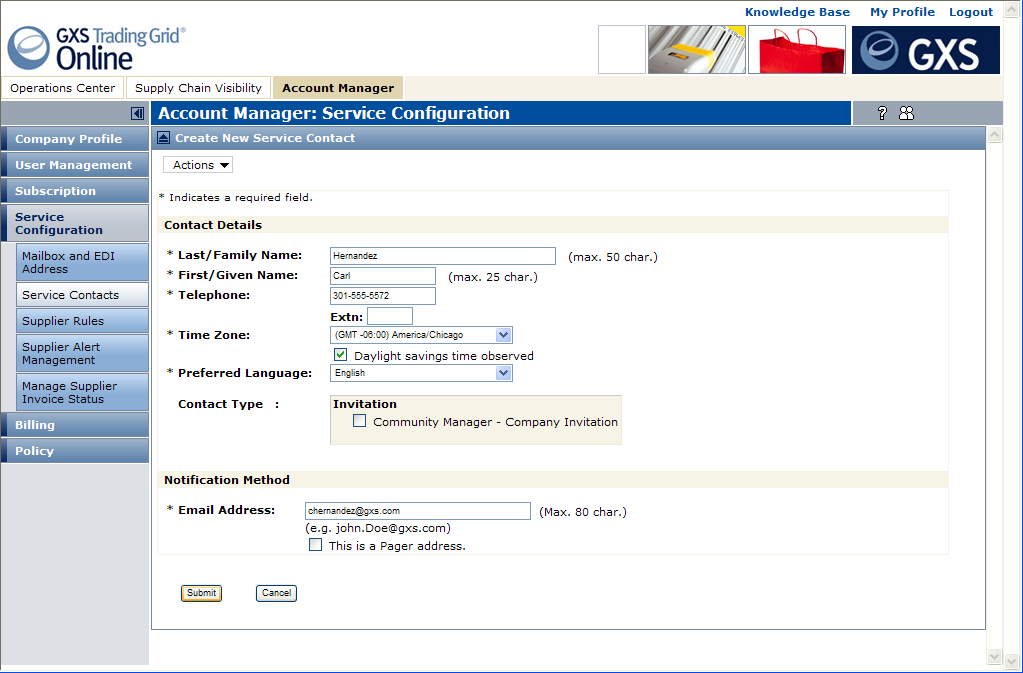Screen dimensions: 1023x673
Task: Select Service Configuration sidebar item
Action: (x=75, y=223)
